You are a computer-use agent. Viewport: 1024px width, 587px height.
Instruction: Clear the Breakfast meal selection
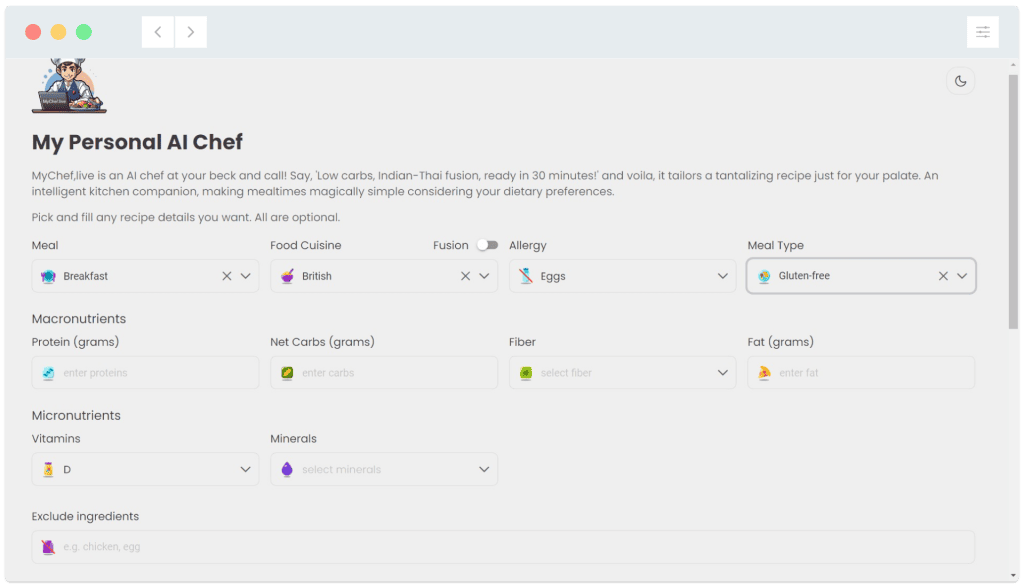pos(227,276)
